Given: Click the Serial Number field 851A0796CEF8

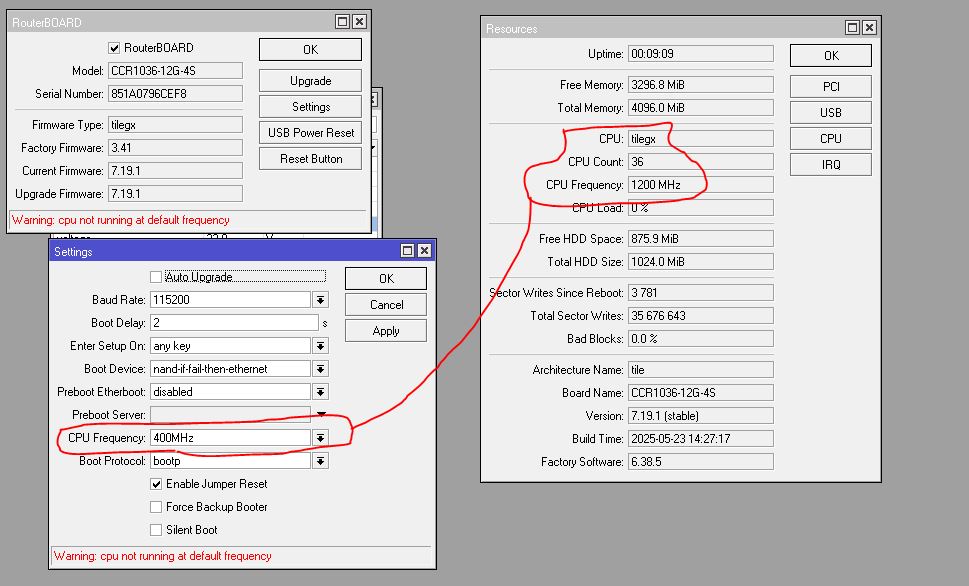Looking at the screenshot, I should point(176,94).
